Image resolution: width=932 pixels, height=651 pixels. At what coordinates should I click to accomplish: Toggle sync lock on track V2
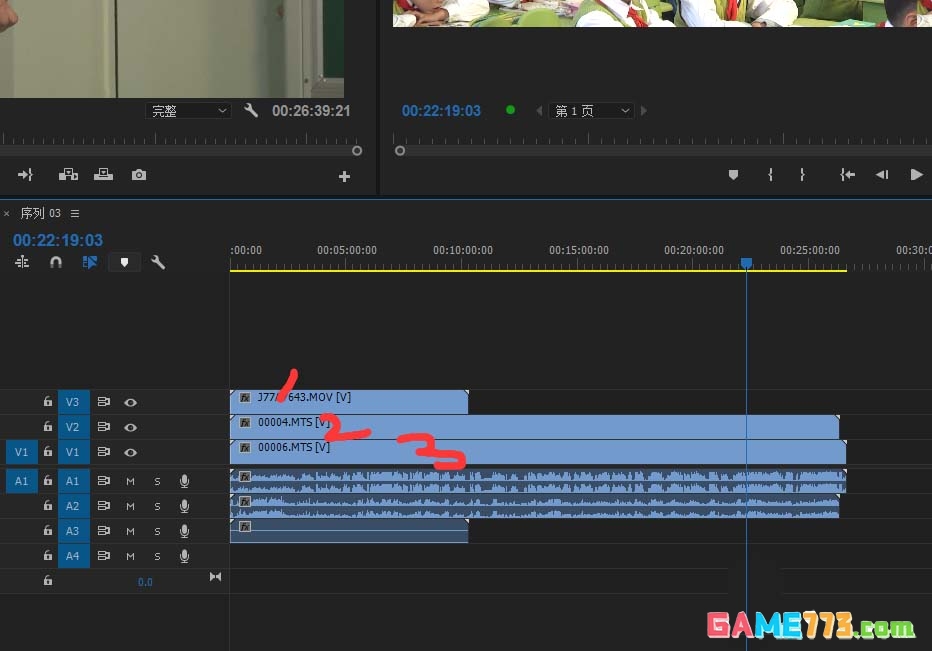pyautogui.click(x=103, y=427)
